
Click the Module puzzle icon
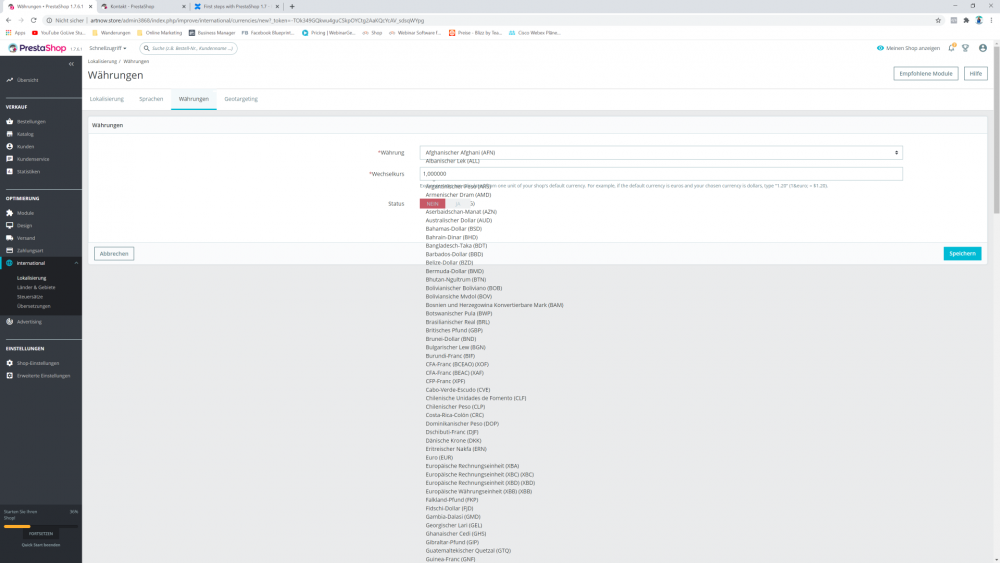10,213
